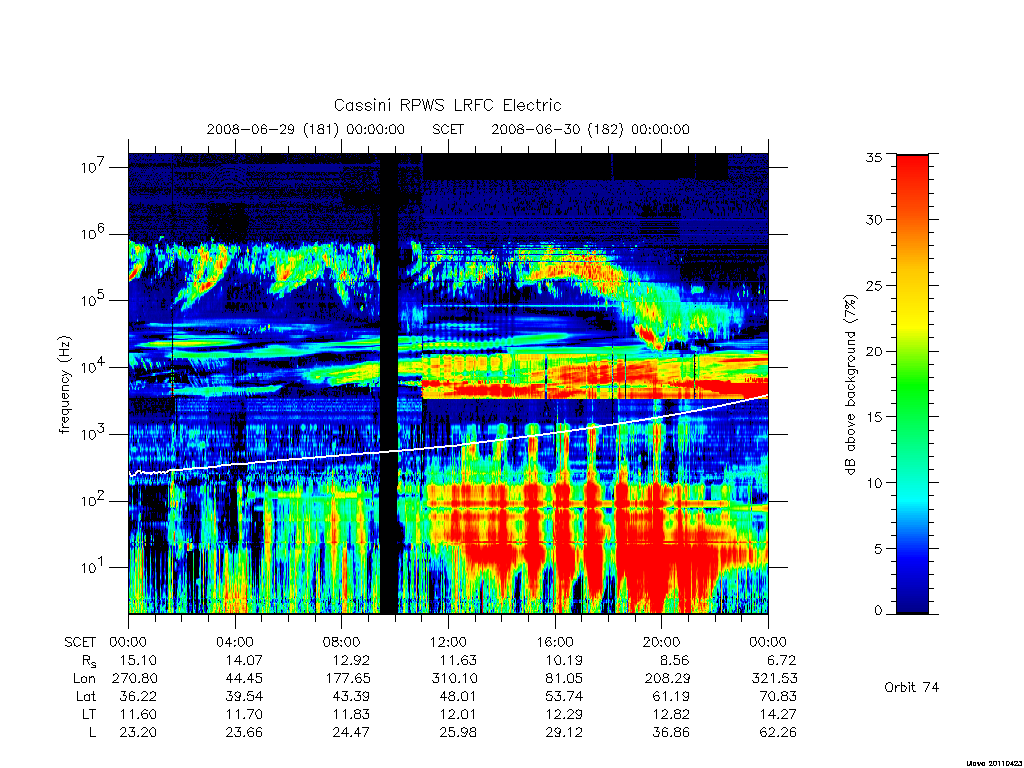The width and height of the screenshot is (1024, 768).
Task: Click the latitude value "70.83"
Action: tap(778, 697)
